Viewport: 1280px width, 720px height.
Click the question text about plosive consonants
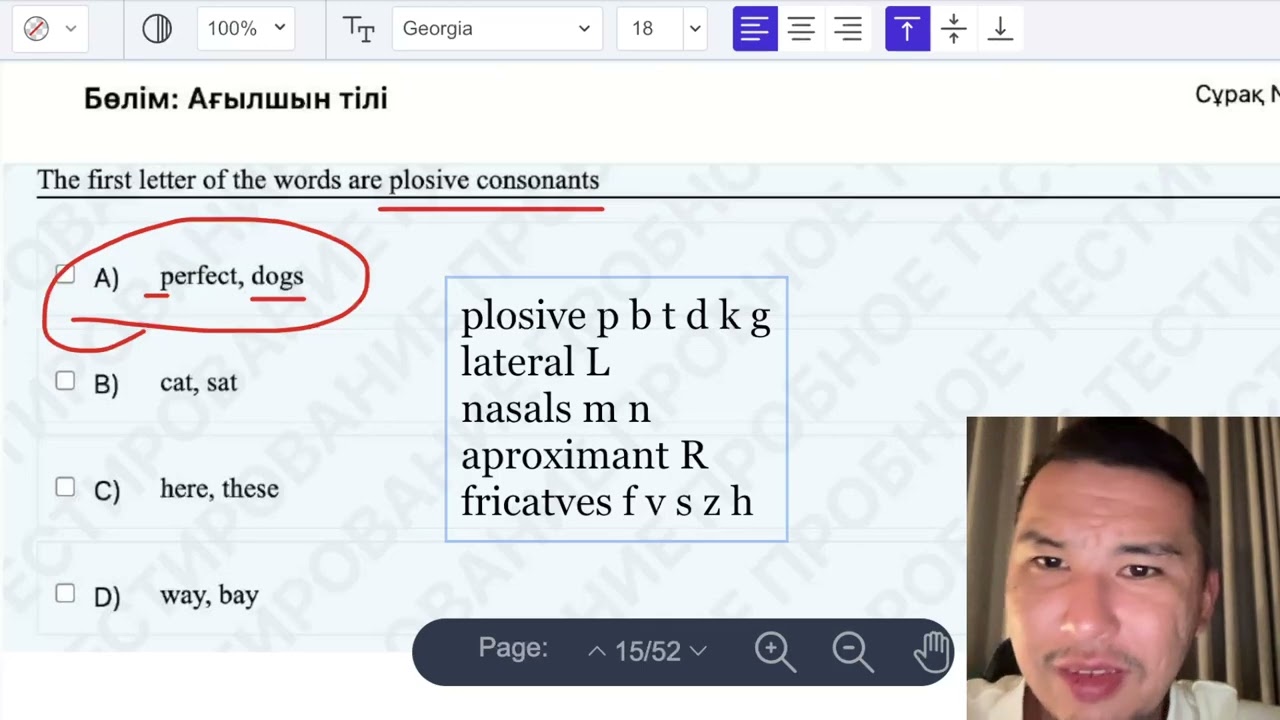[x=318, y=180]
